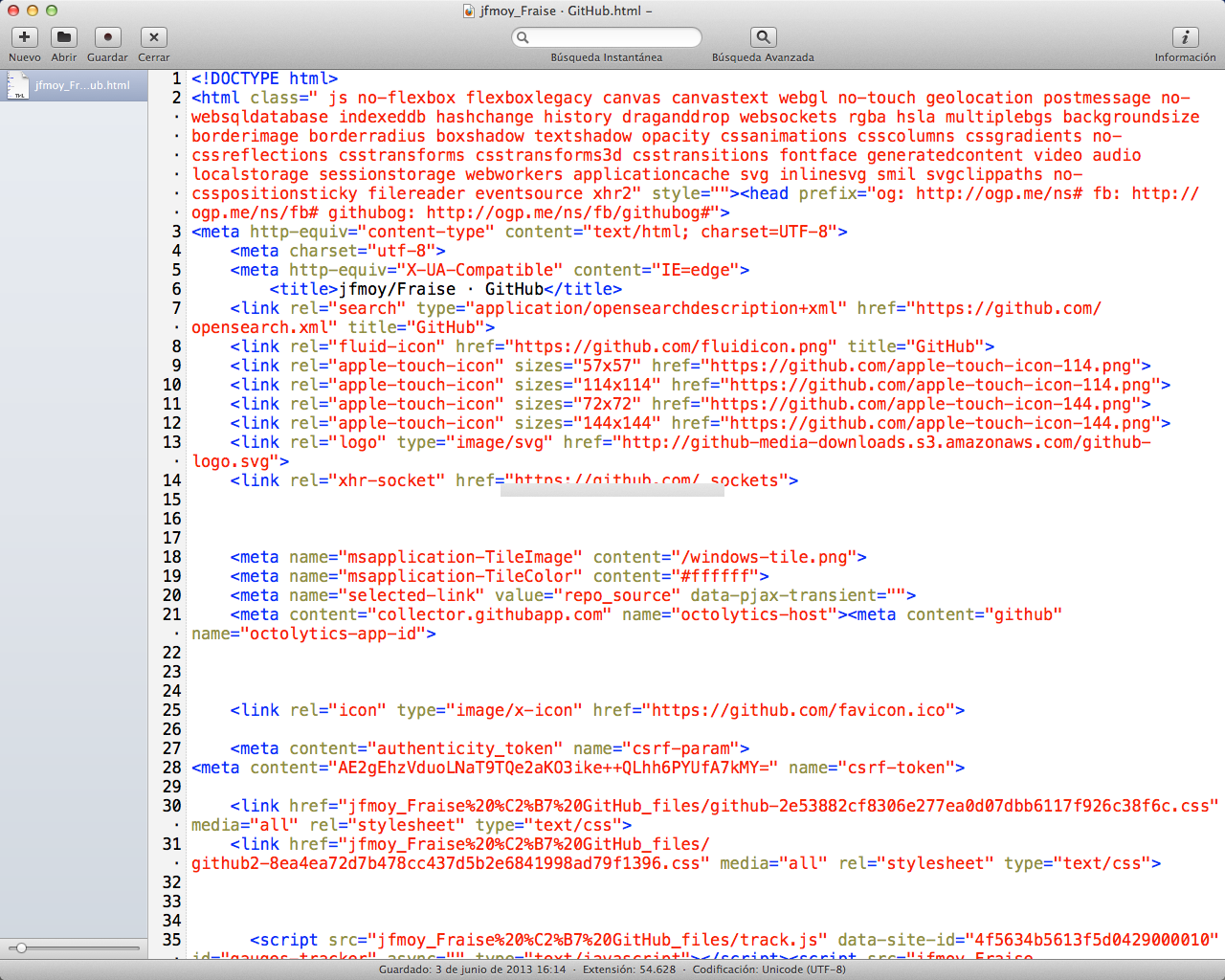Click the Guardado date in status bar
The height and width of the screenshot is (980, 1225).
pyautogui.click(x=473, y=969)
